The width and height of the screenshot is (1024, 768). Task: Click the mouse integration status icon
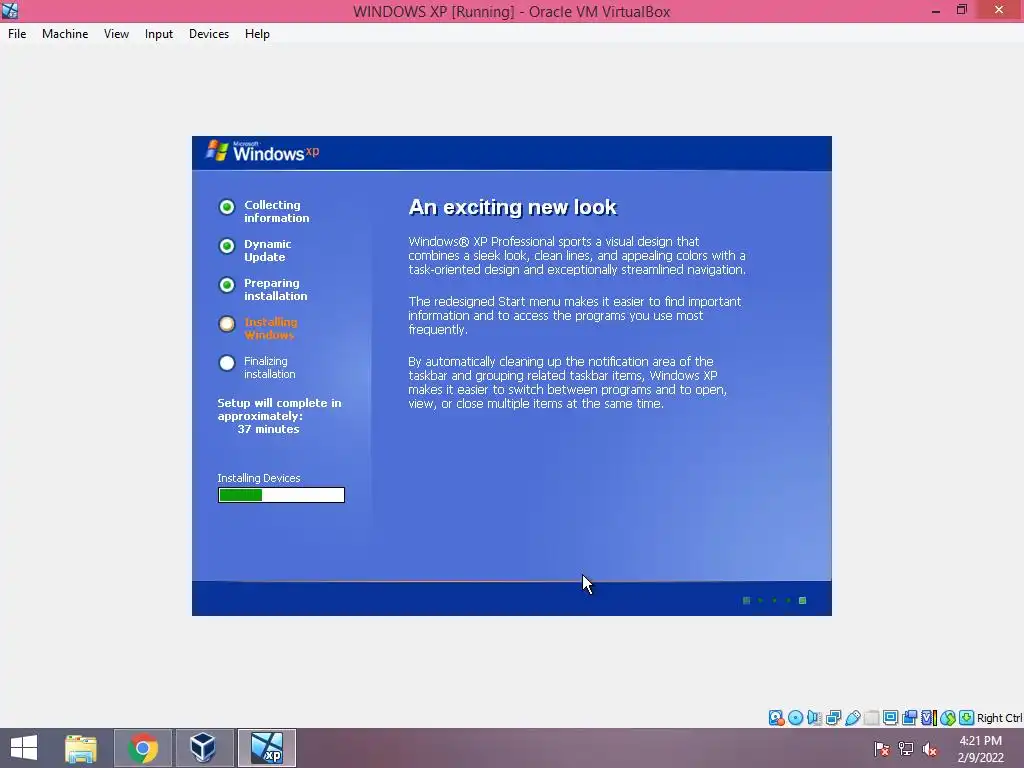pyautogui.click(x=948, y=718)
